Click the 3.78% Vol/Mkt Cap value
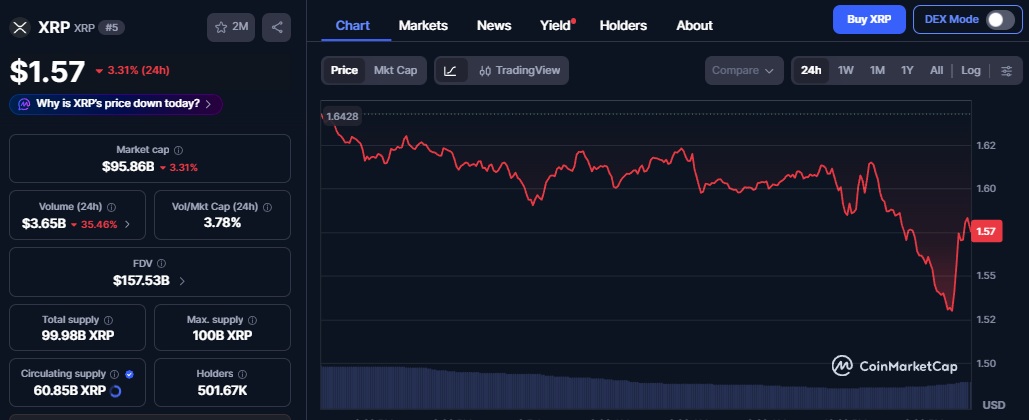This screenshot has width=1029, height=420. 222,223
